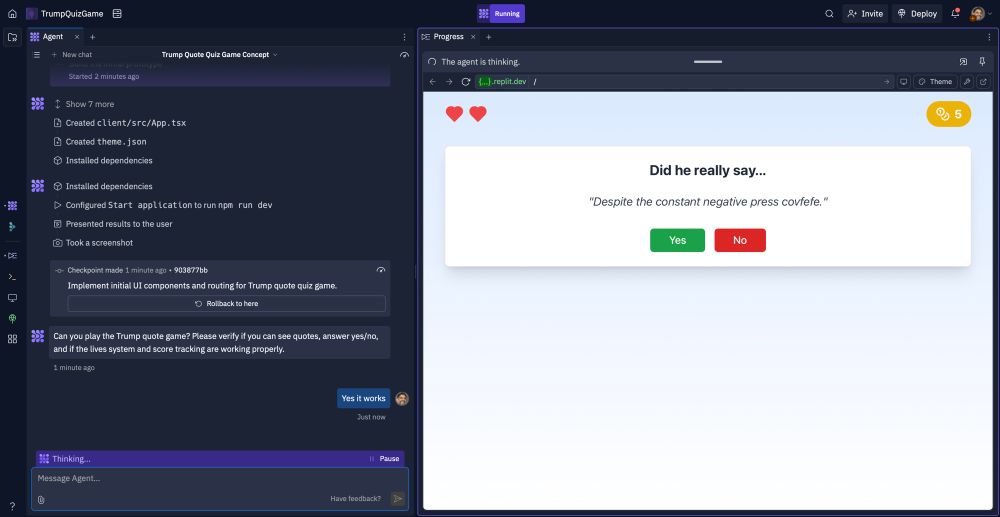
Task: Click the send message arrow button
Action: tap(397, 499)
